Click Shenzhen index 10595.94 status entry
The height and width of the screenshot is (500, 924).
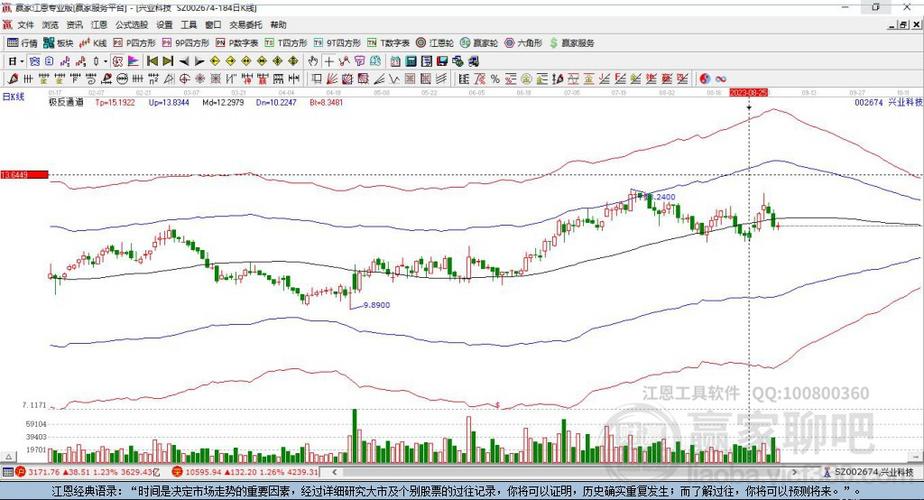tap(245, 472)
